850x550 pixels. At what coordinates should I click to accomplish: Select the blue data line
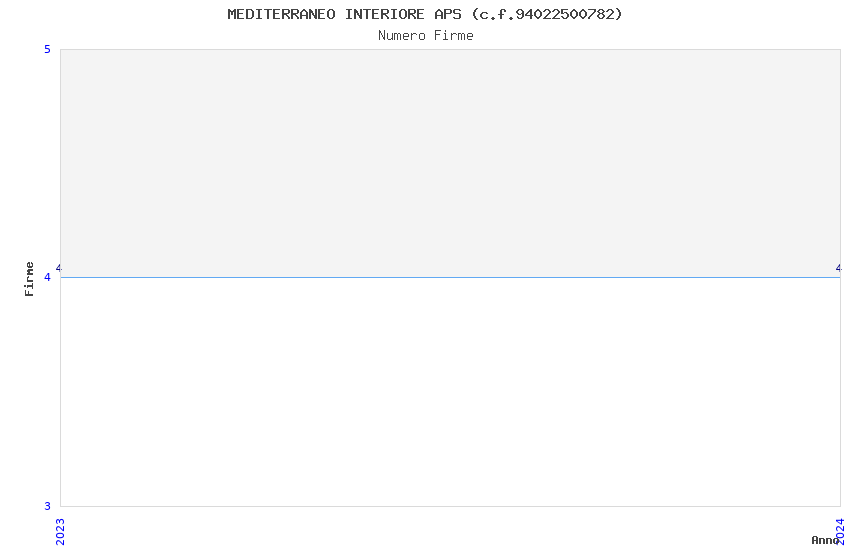(x=450, y=277)
